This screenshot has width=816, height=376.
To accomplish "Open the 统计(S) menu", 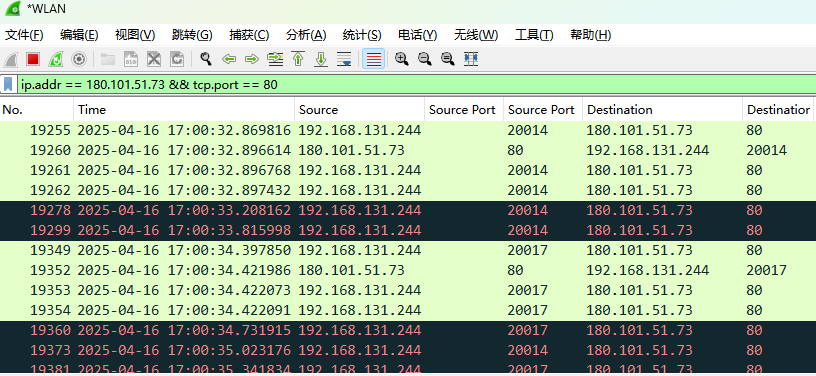I will pyautogui.click(x=362, y=35).
